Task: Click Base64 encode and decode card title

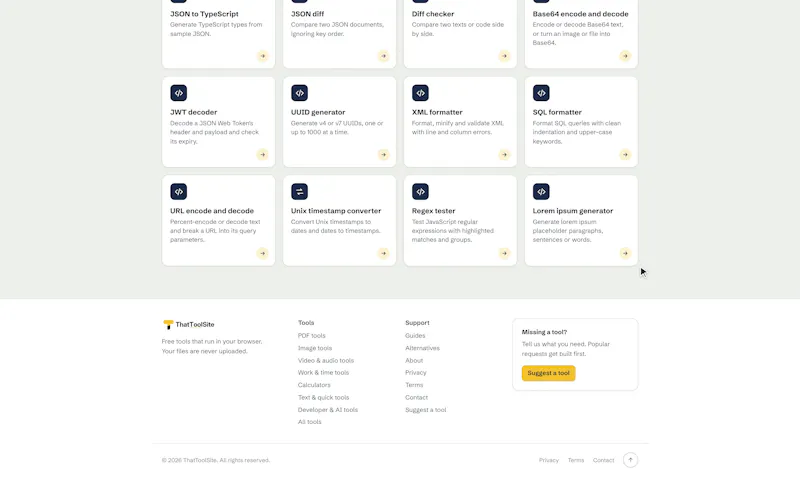Action: pyautogui.click(x=581, y=14)
